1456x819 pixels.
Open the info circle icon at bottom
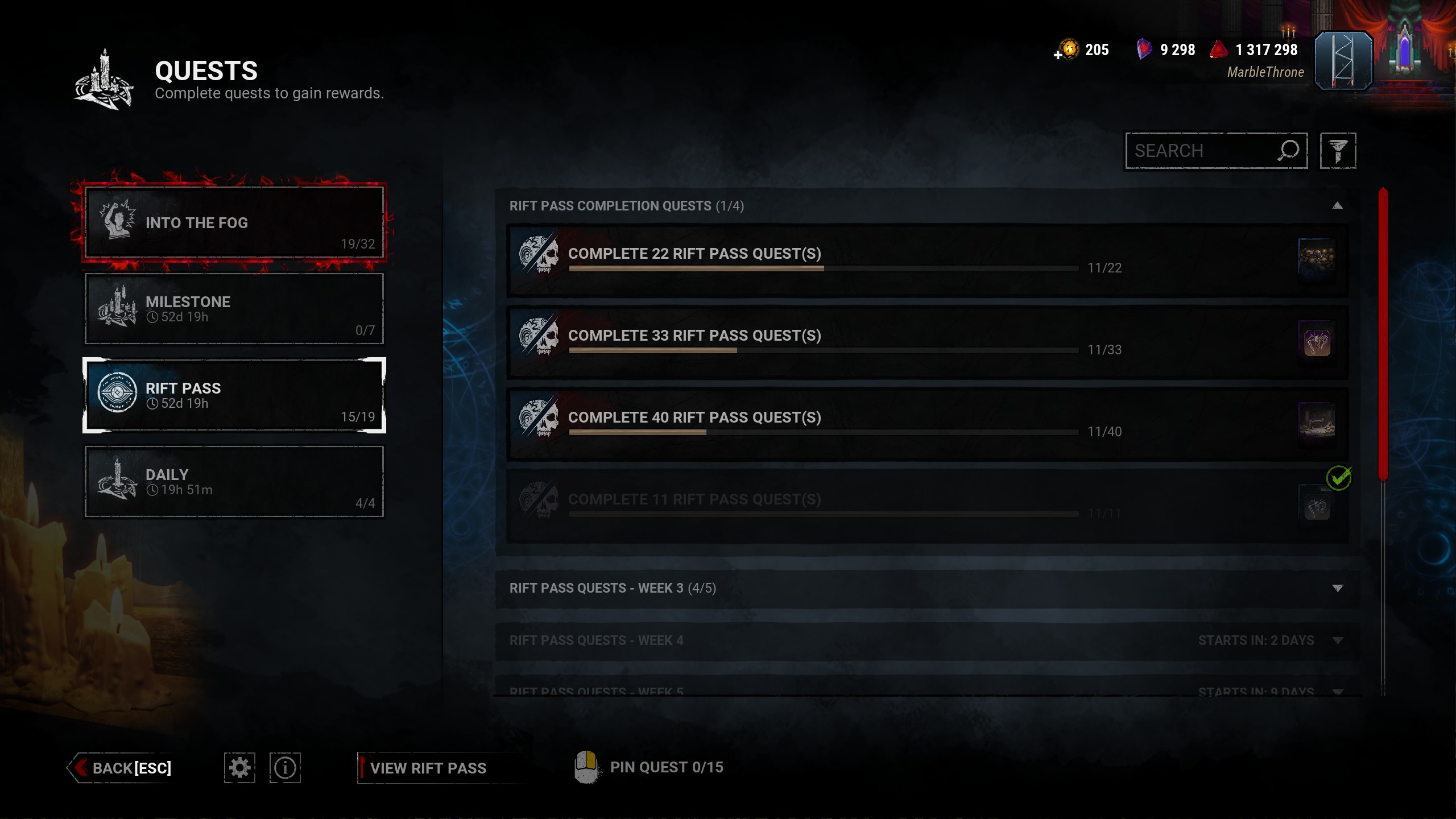tap(285, 768)
